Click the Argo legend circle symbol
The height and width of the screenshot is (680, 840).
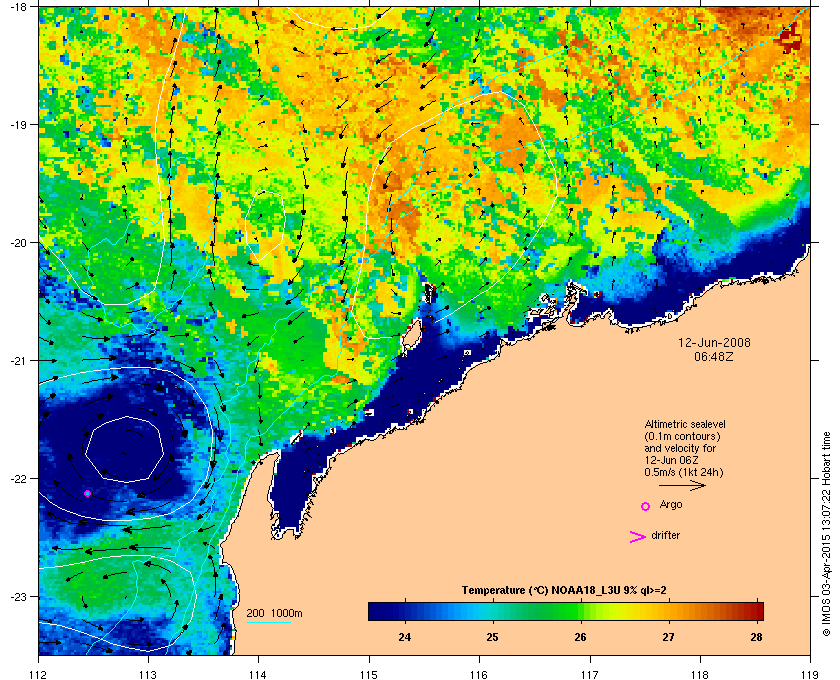coord(646,506)
